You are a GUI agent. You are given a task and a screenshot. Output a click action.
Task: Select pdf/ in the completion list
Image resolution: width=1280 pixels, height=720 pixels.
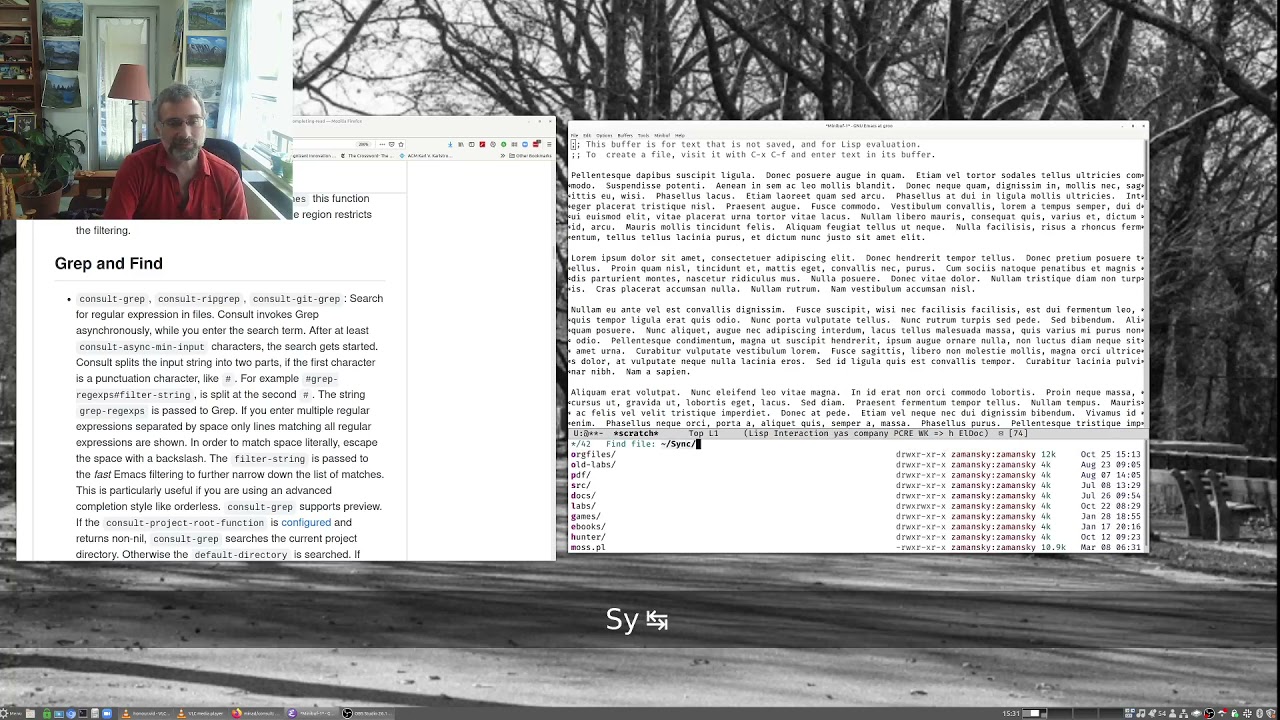tap(856, 475)
